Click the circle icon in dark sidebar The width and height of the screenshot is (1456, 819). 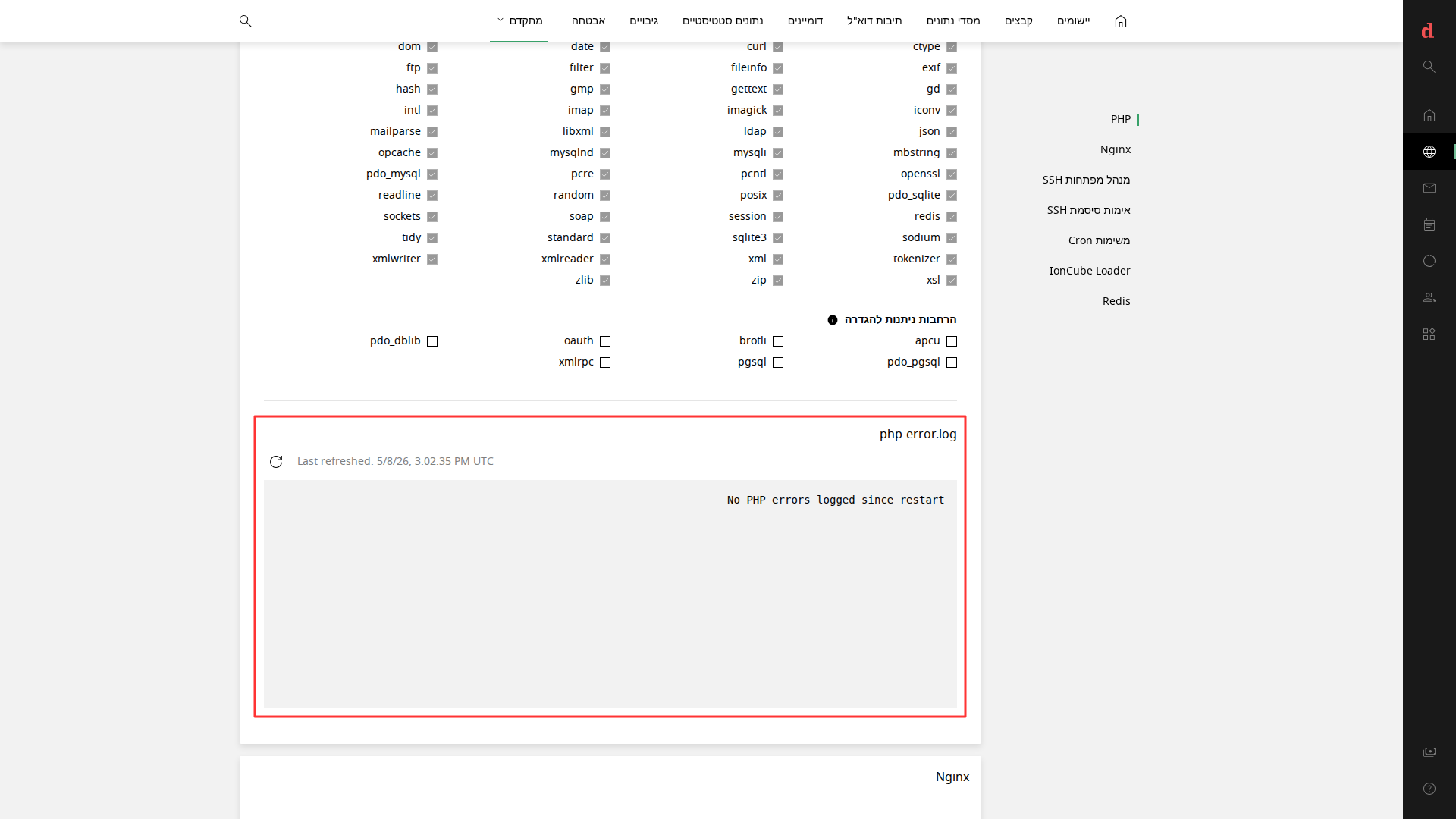[x=1429, y=261]
